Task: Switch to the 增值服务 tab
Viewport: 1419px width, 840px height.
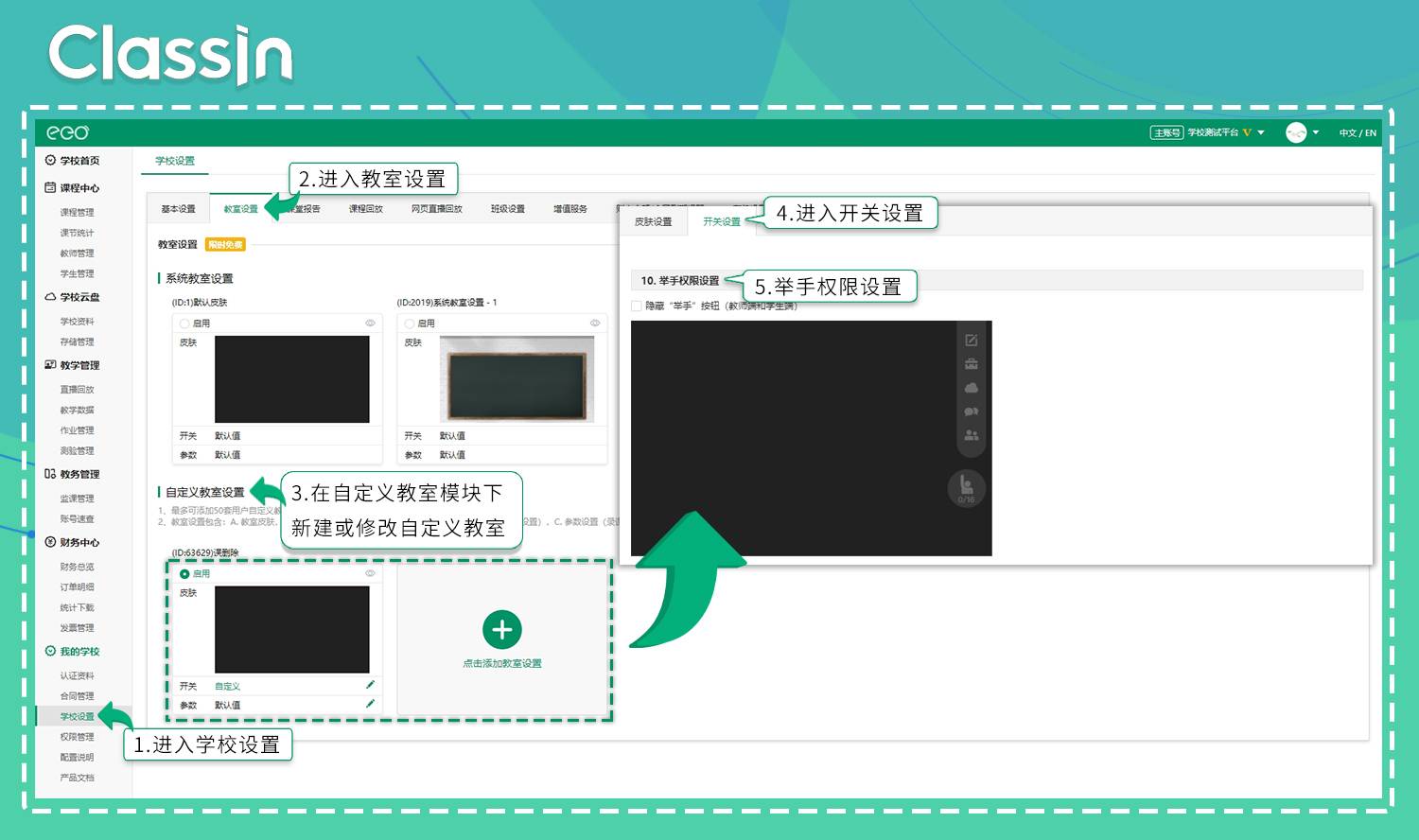Action: point(569,209)
